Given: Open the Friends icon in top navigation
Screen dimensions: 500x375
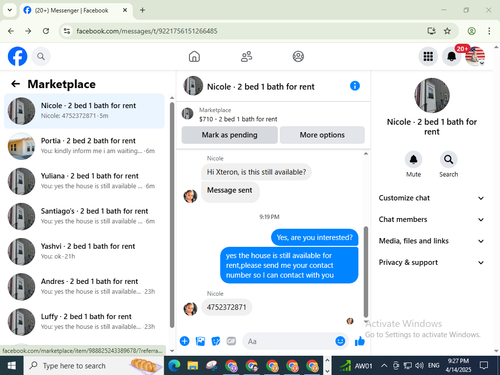Looking at the screenshot, I should 247,56.
